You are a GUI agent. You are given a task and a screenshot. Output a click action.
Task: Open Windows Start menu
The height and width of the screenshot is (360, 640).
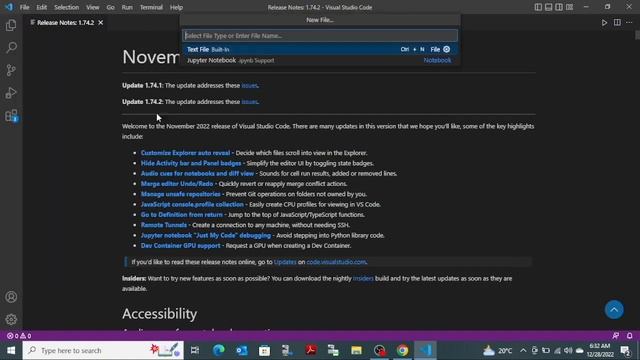point(11,351)
